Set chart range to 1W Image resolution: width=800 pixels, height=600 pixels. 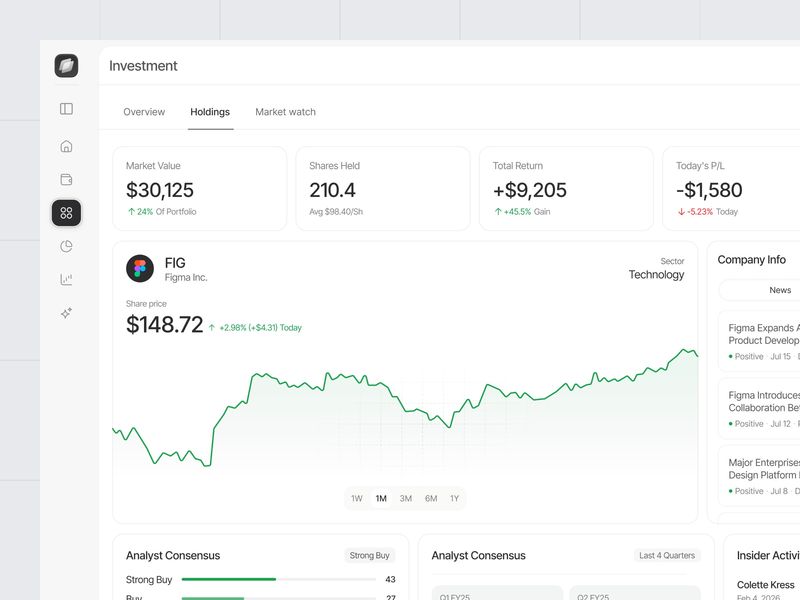357,498
